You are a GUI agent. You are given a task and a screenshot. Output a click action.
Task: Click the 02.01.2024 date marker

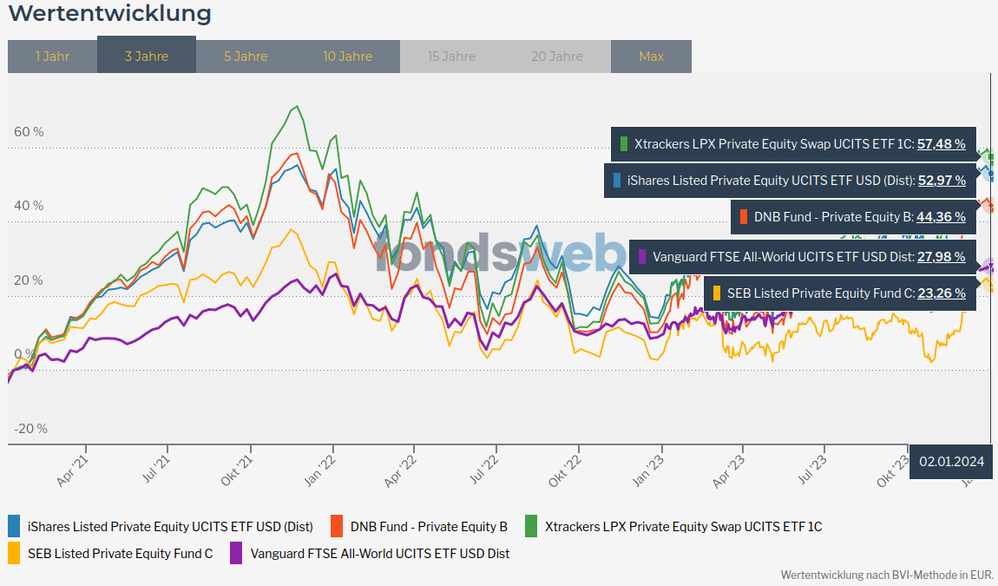[952, 461]
